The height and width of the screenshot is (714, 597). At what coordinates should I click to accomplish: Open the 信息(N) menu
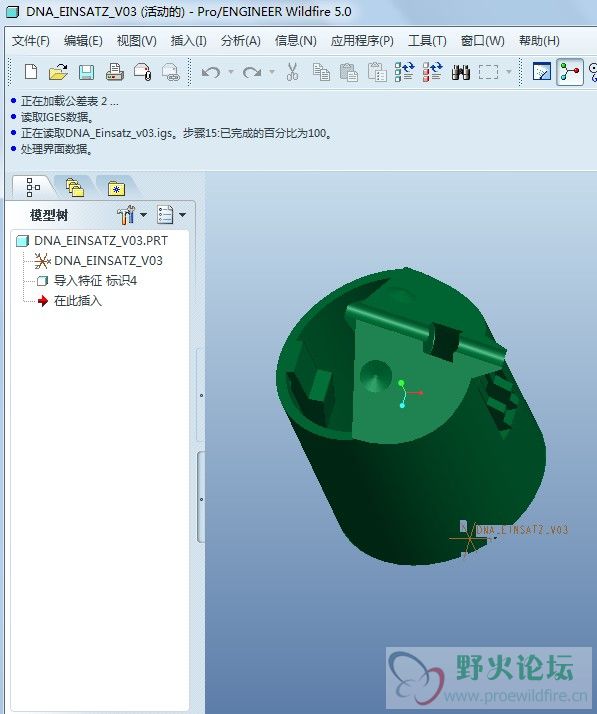click(x=296, y=41)
